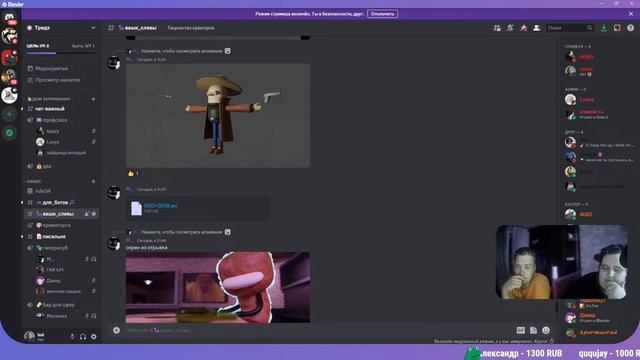Collapse the second channel category header
The width and height of the screenshot is (640, 360).
(33, 181)
